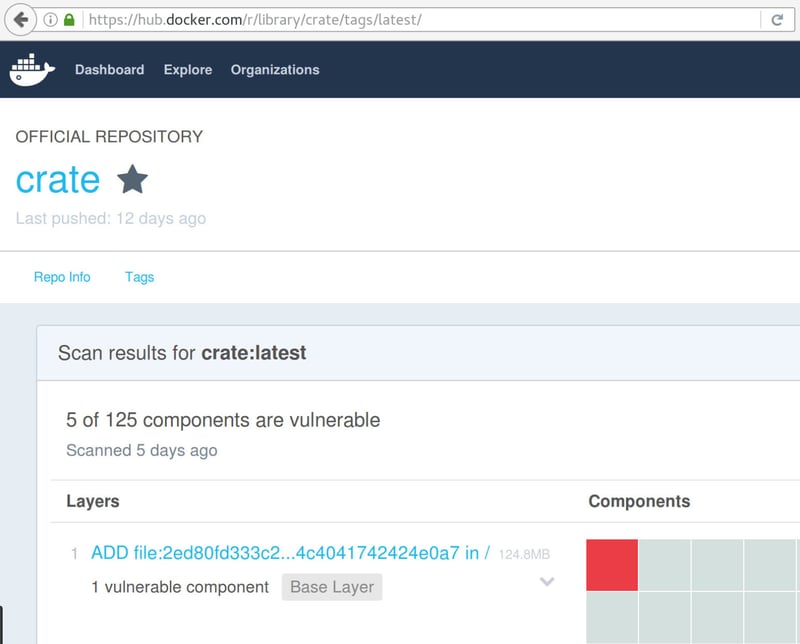
Task: Open the crate repository title link
Action: tap(58, 180)
